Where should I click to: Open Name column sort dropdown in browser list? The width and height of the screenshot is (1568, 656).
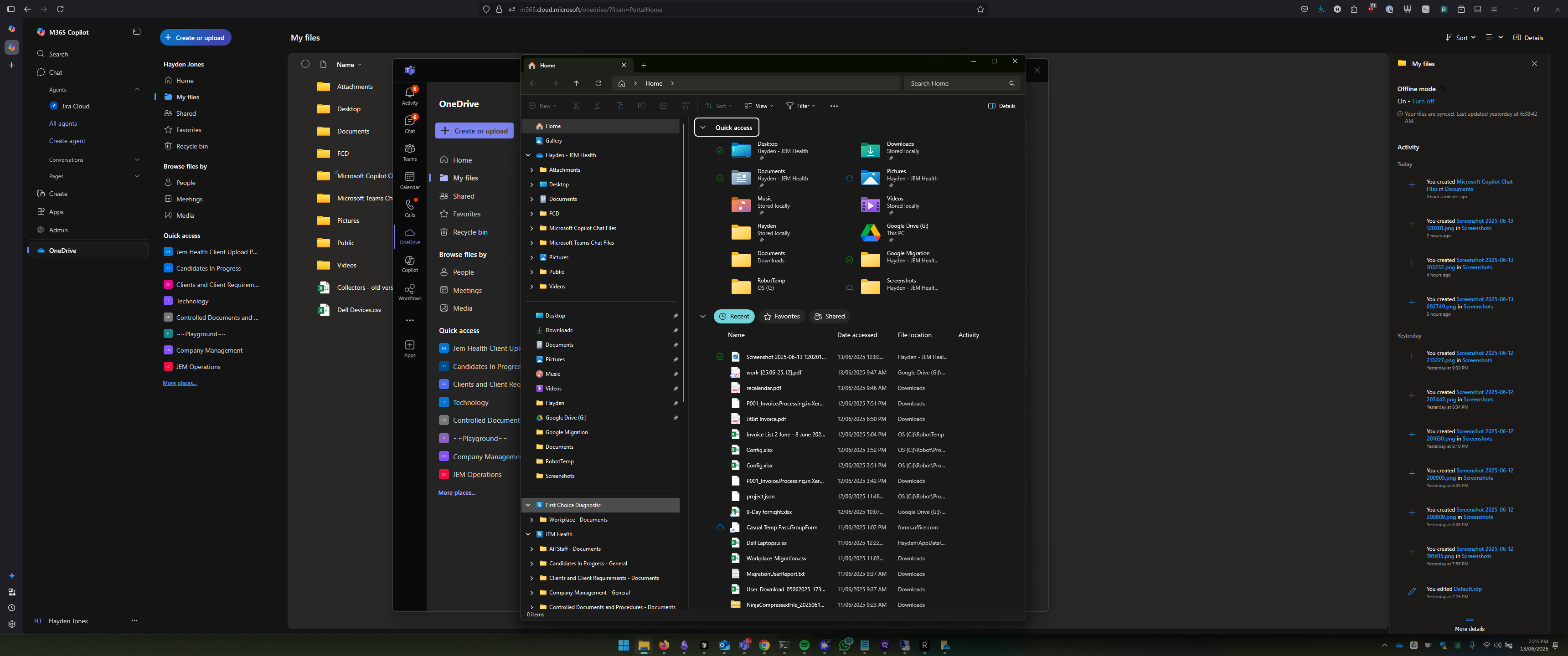(349, 65)
